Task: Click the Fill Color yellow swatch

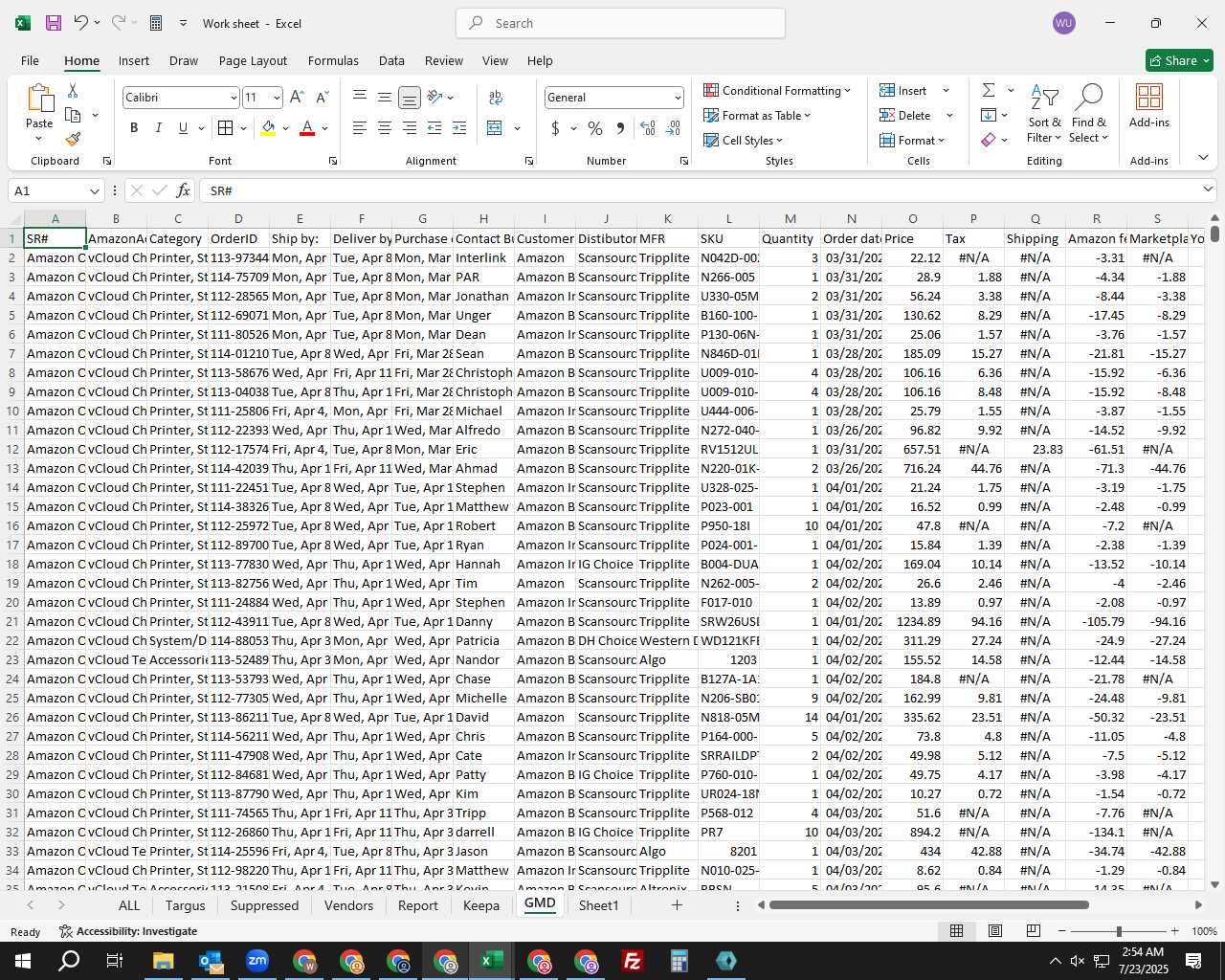Action: pos(268,127)
